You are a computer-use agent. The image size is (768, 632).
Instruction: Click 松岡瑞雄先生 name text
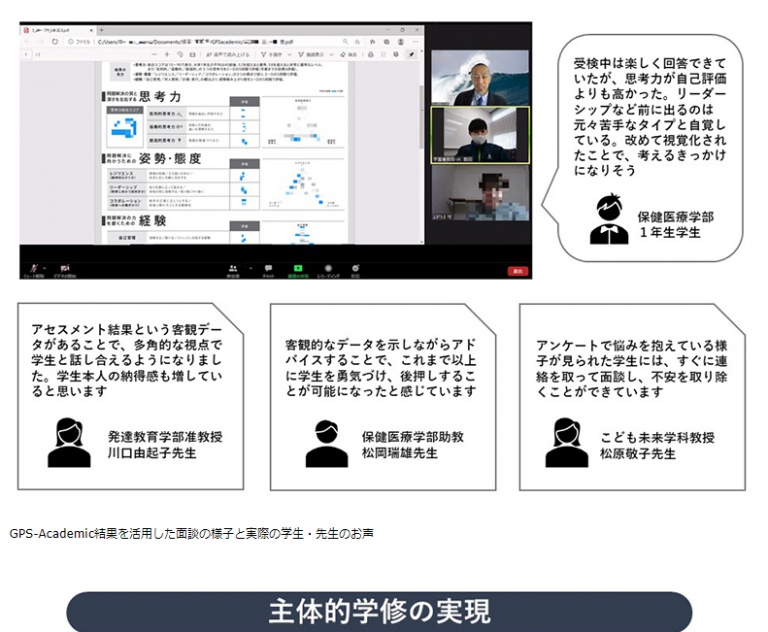(x=400, y=453)
